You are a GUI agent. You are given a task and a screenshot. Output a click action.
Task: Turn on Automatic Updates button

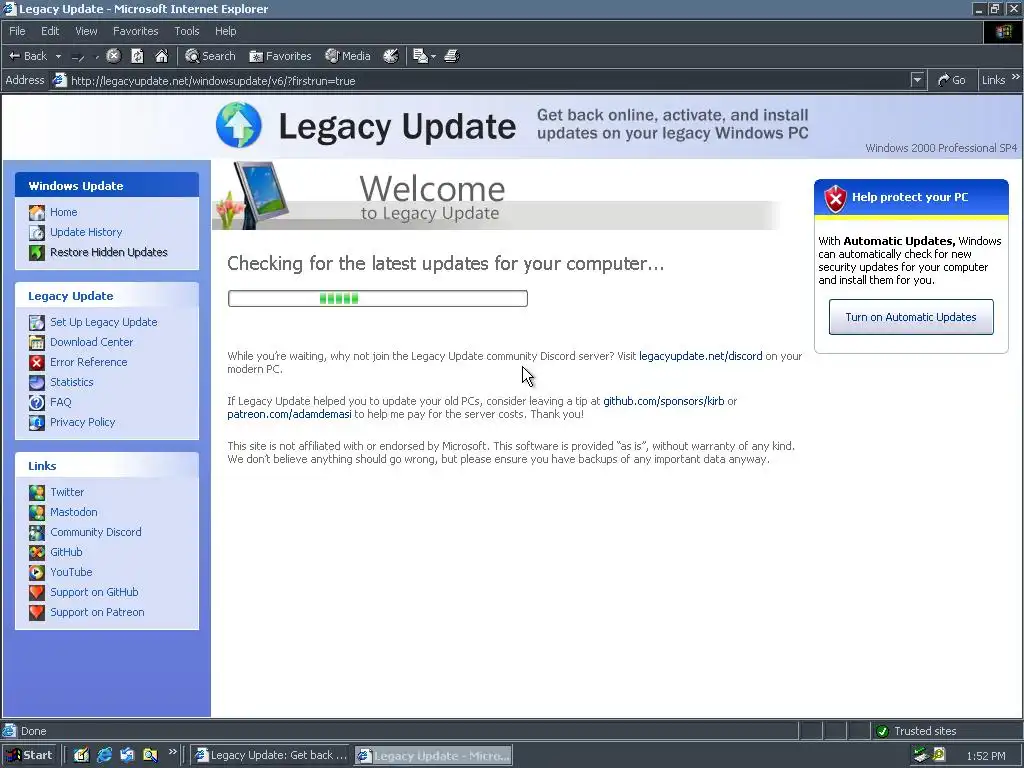(911, 317)
